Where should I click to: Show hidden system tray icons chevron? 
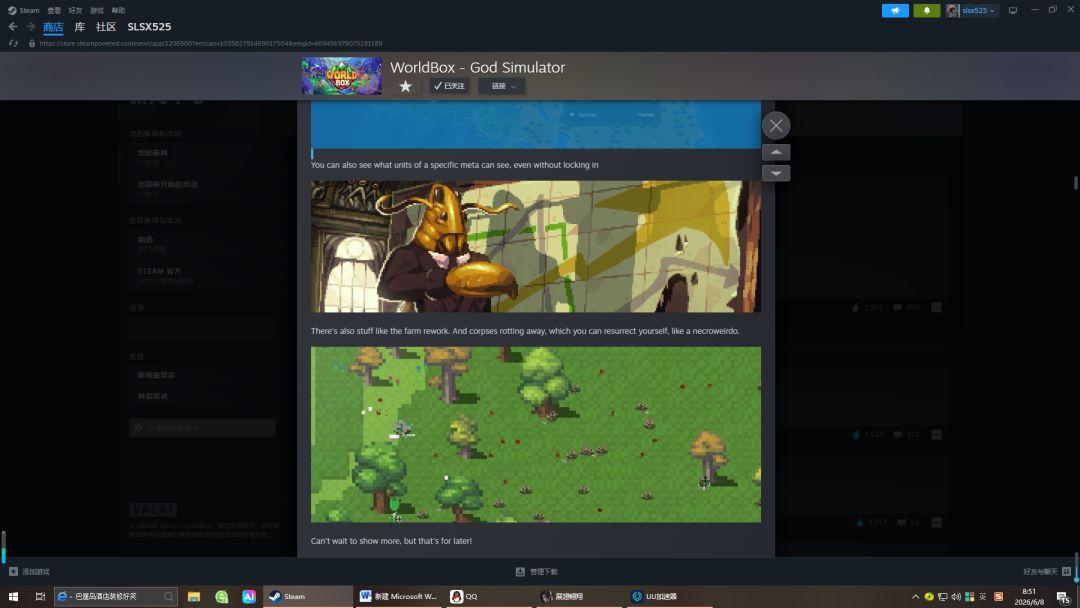(915, 597)
